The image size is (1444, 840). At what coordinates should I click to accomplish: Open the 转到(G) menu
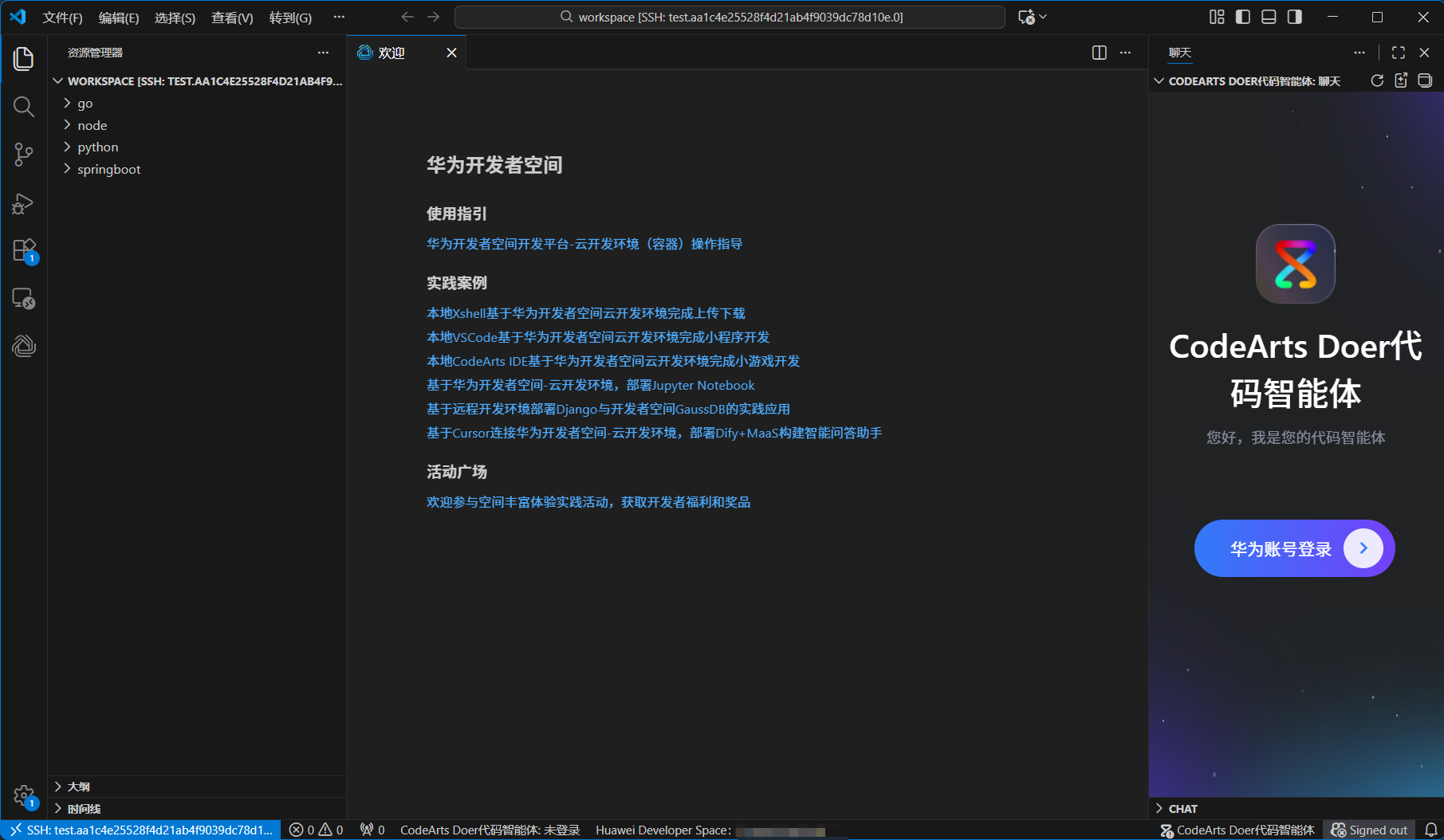click(x=290, y=18)
